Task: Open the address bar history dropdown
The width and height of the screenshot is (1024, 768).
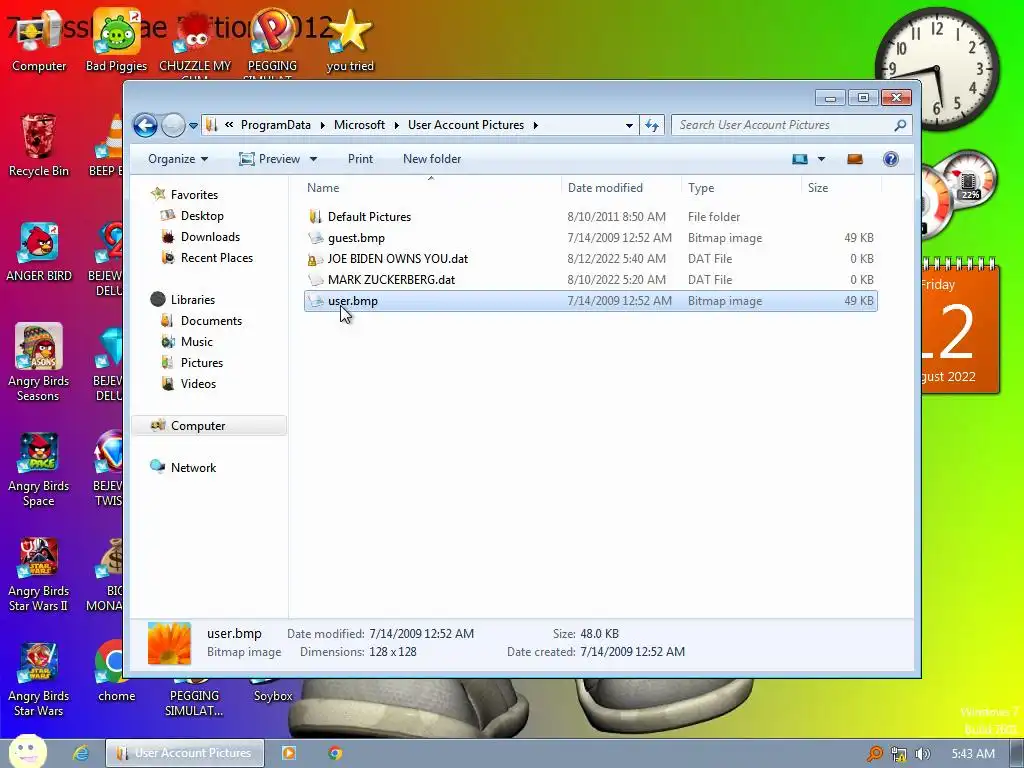Action: [629, 125]
